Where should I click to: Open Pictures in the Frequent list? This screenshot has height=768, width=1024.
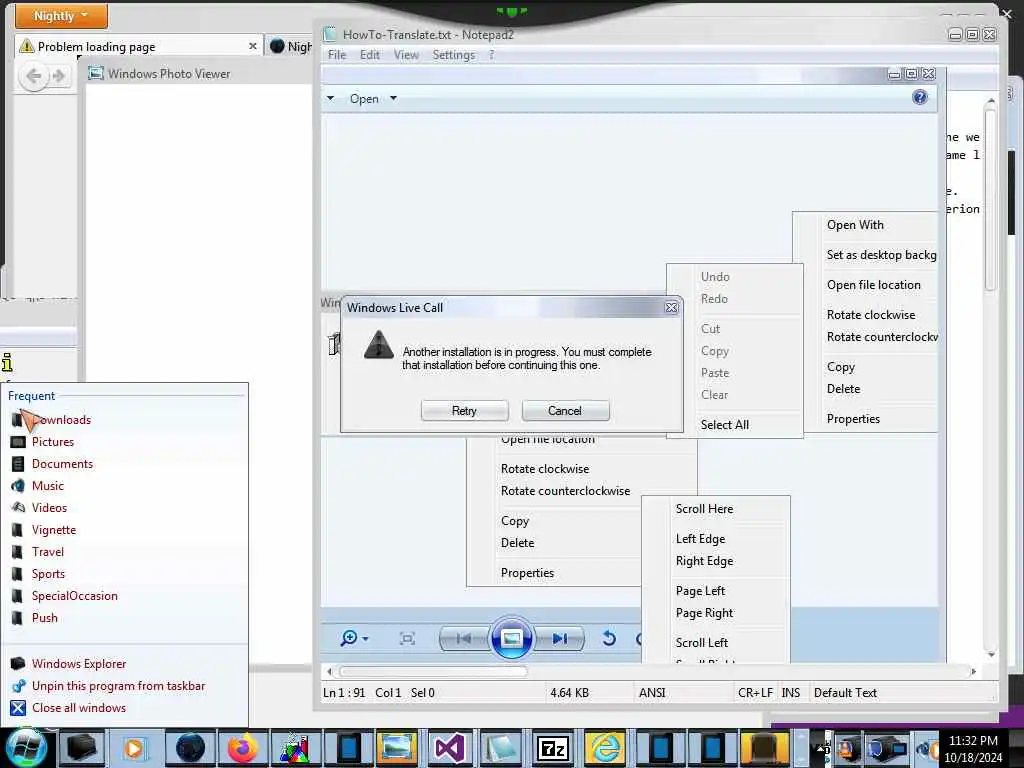pyautogui.click(x=53, y=441)
